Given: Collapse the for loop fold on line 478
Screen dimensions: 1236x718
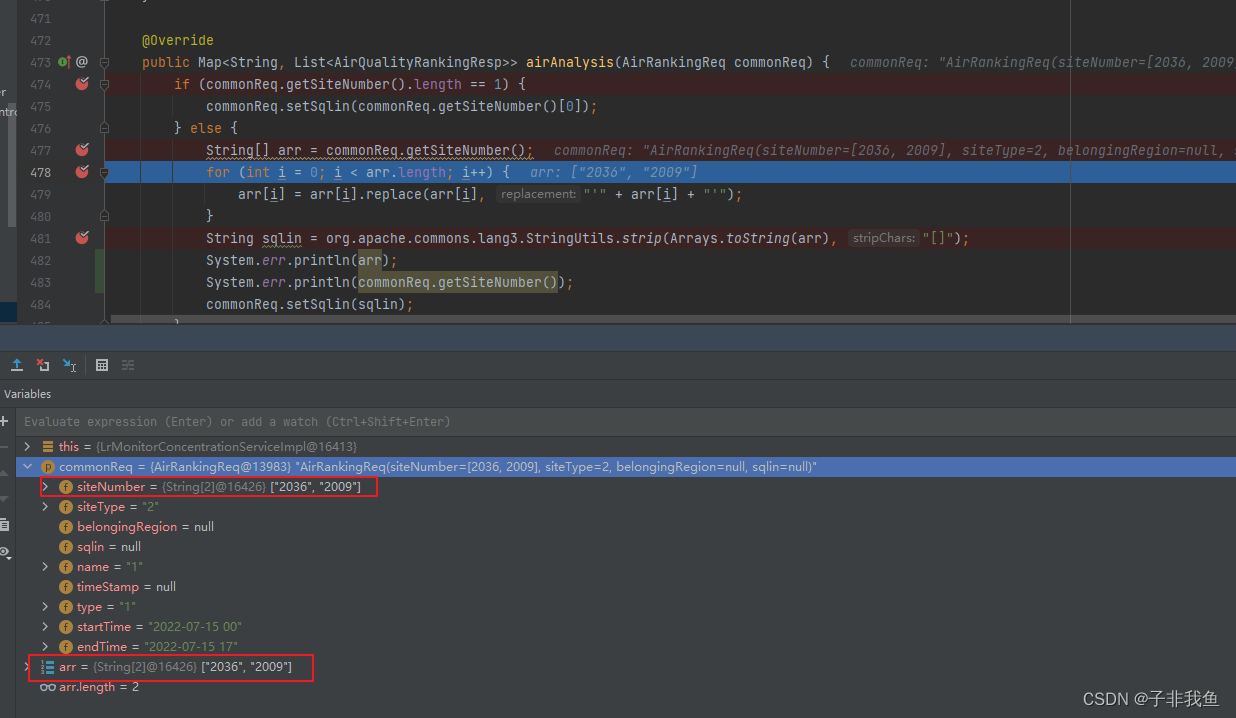Looking at the screenshot, I should (104, 172).
